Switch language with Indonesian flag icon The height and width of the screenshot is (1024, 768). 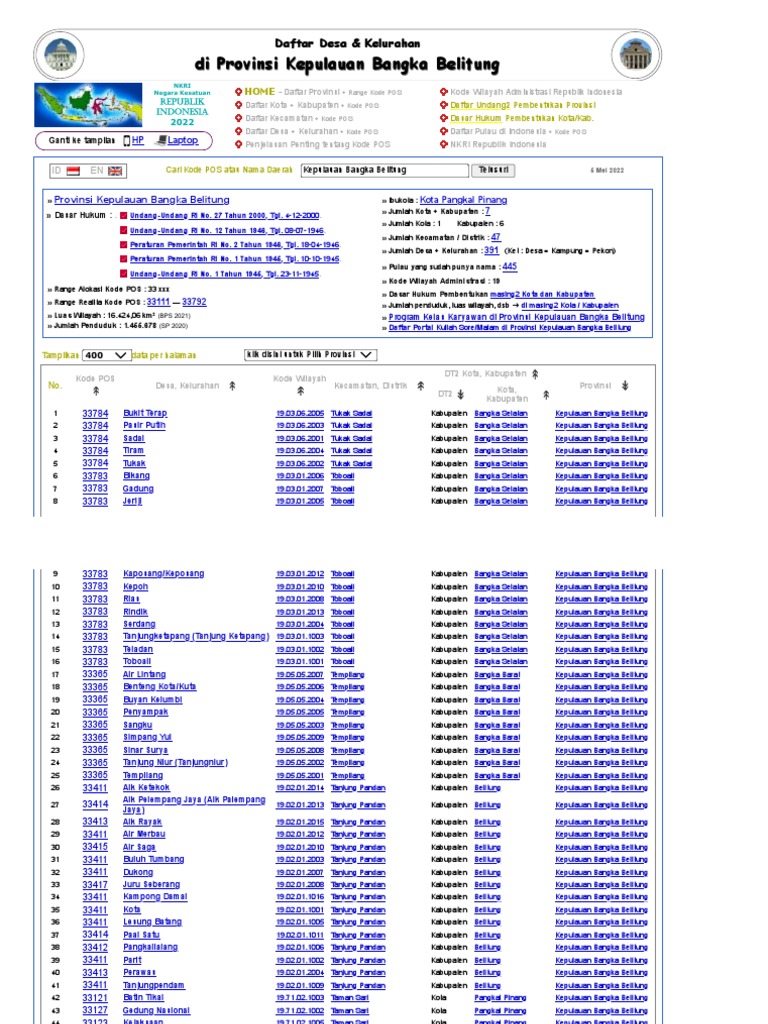(73, 171)
